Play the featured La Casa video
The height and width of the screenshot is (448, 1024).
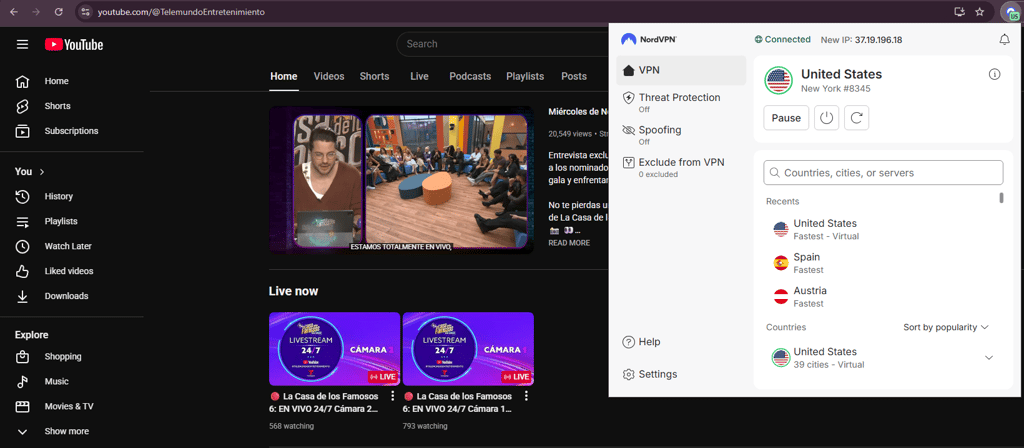(x=402, y=180)
